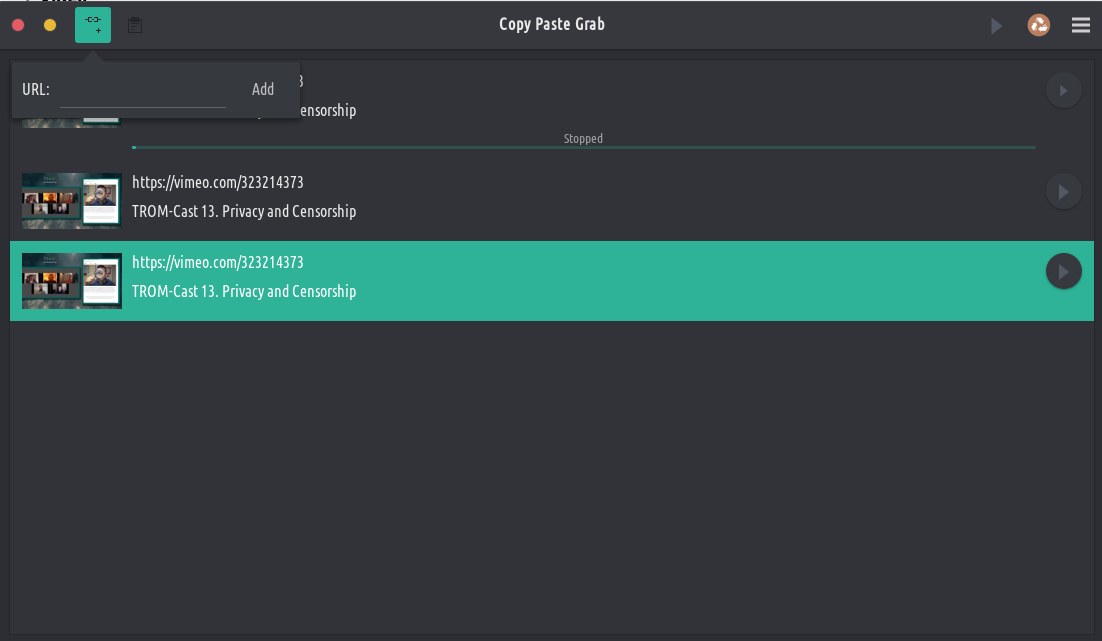1102x641 pixels.
Task: Click the highlighted row's vimeo URL
Action: (x=218, y=262)
